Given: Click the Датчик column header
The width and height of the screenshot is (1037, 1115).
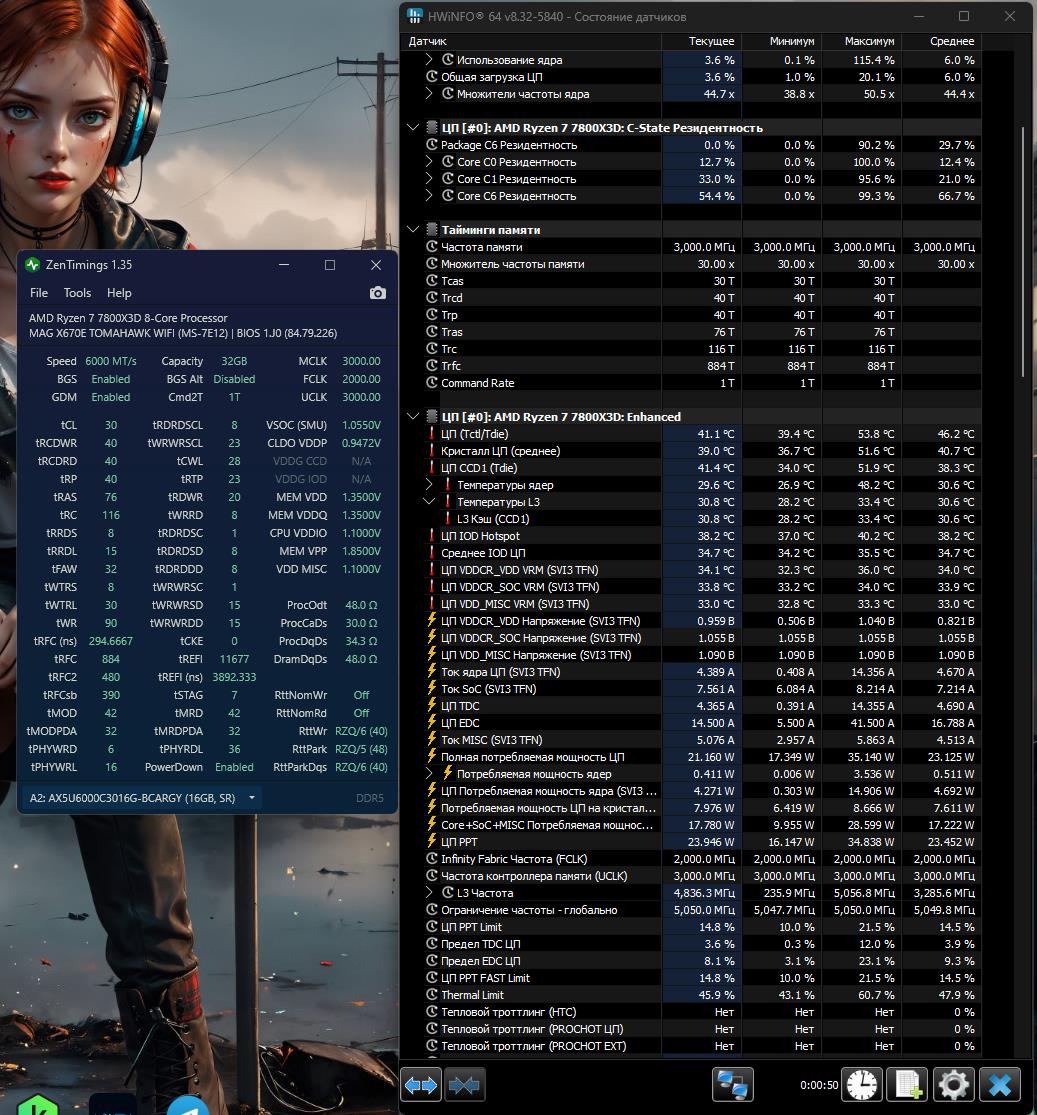Looking at the screenshot, I should pos(531,41).
